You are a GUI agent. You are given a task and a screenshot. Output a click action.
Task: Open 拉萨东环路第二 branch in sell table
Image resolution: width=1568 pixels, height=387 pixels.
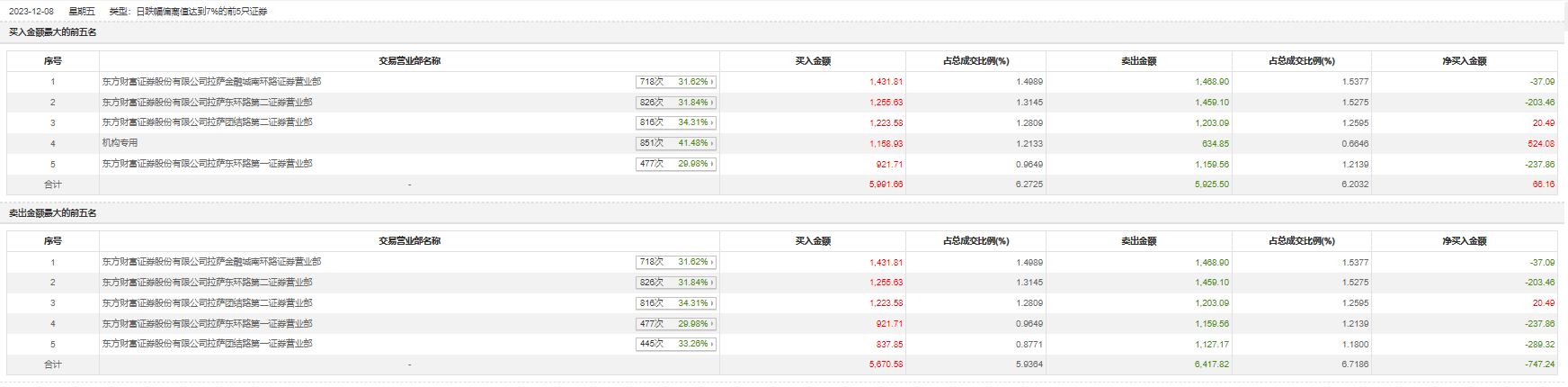[x=207, y=283]
